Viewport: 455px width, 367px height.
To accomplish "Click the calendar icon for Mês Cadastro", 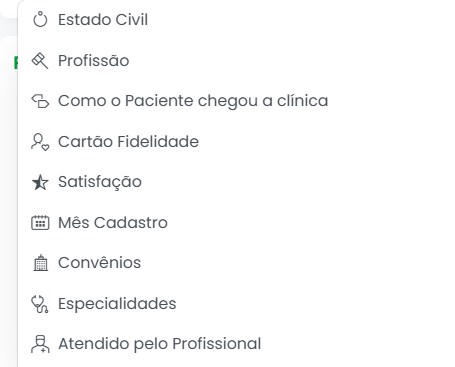I will tap(40, 223).
